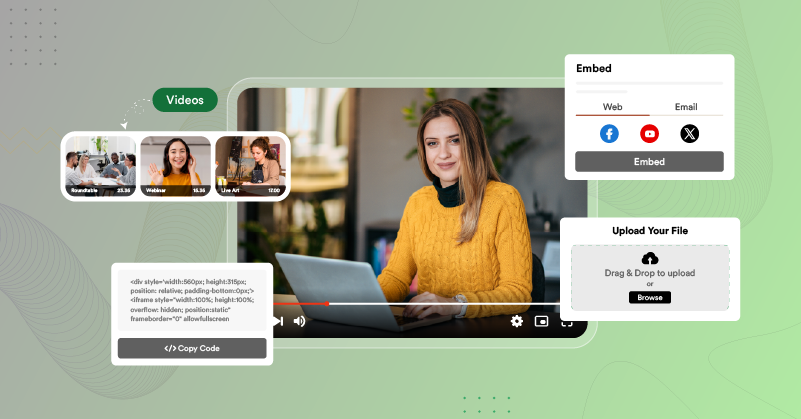The height and width of the screenshot is (419, 801).
Task: Click the Embed panel heading
Action: (594, 68)
